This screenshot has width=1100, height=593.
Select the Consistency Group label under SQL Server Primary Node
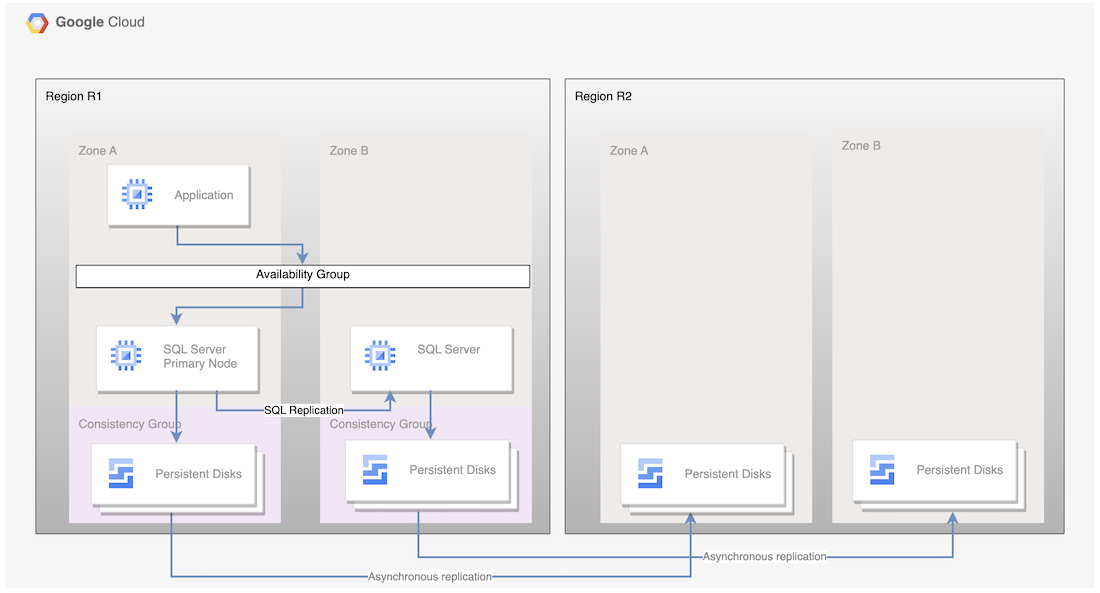point(130,423)
